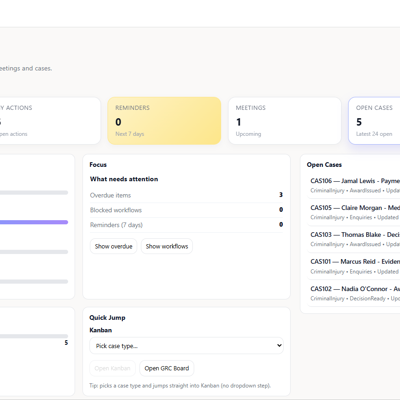Click the Kanban label
400x400 pixels.
pos(101,330)
